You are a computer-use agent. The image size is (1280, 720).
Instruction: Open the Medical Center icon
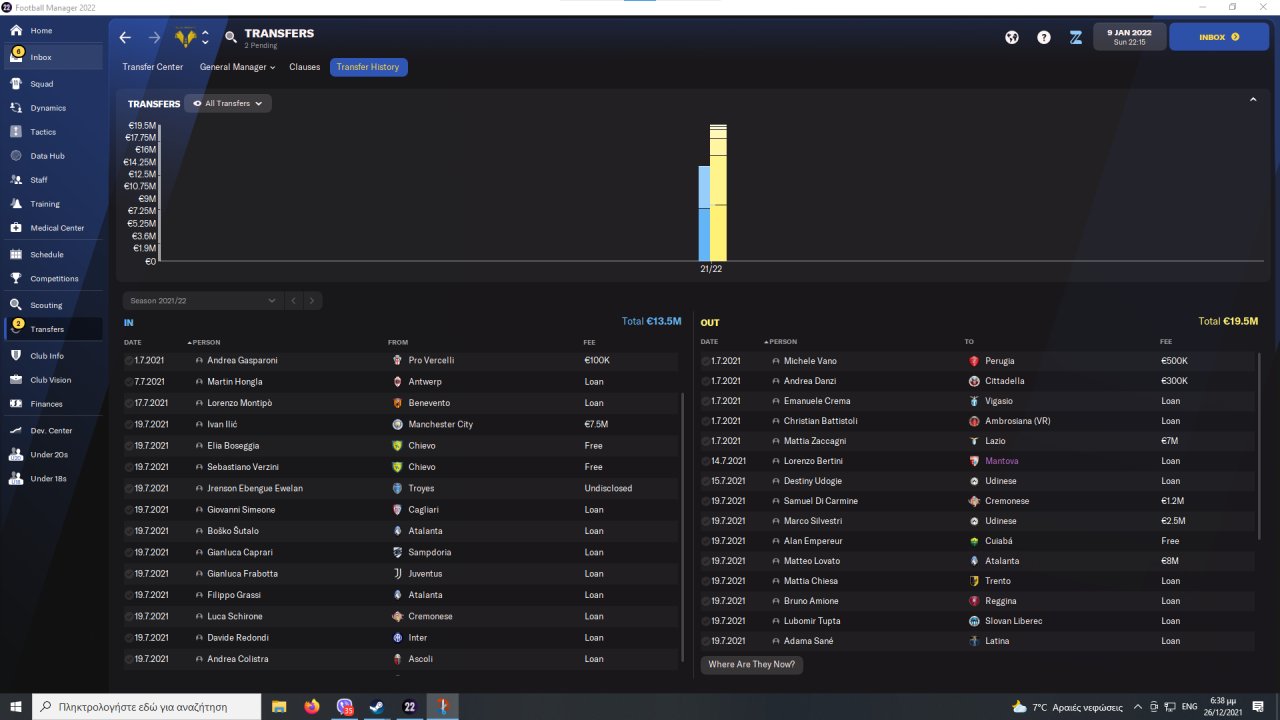[x=16, y=228]
